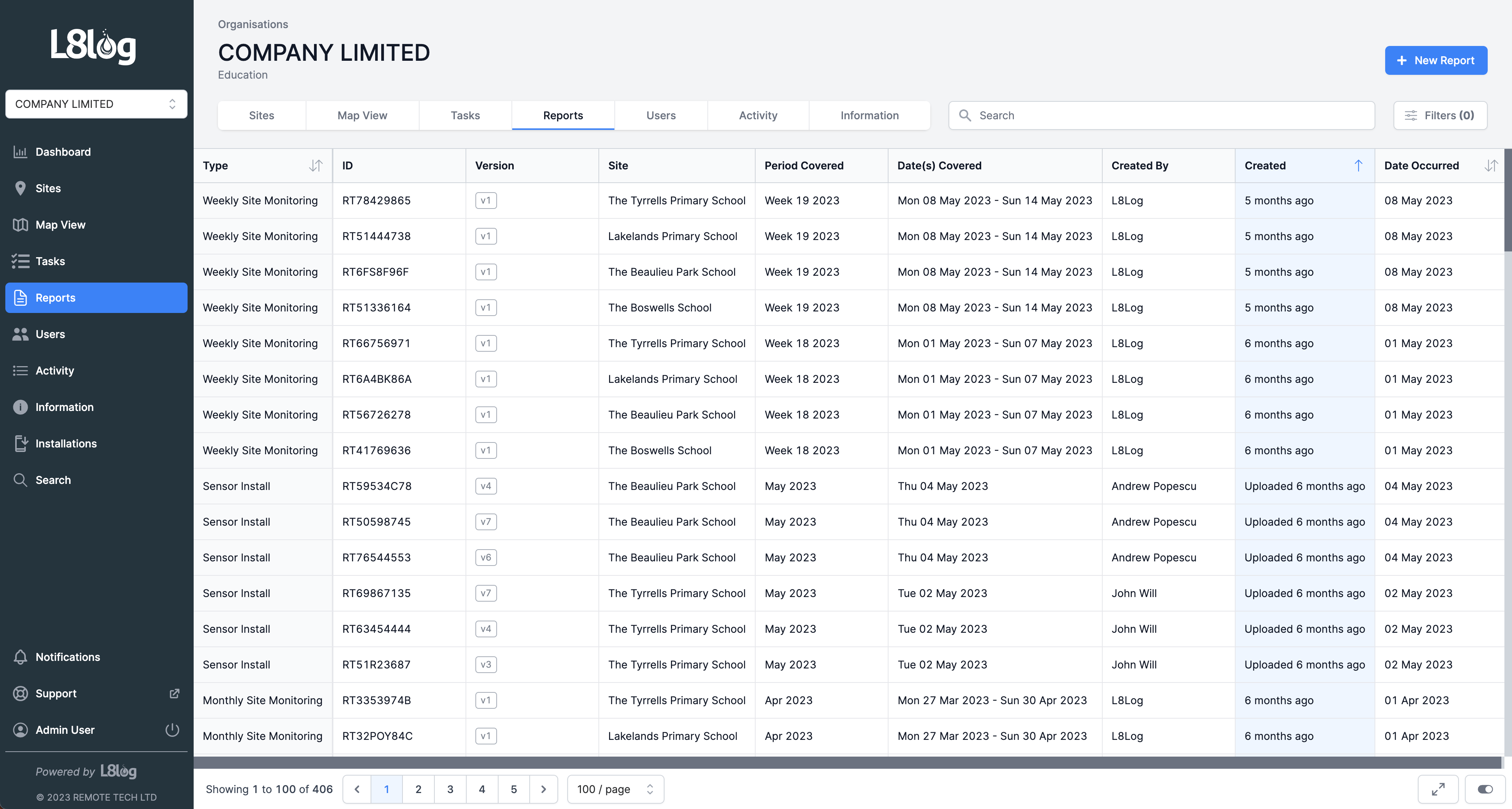This screenshot has height=809, width=1512.
Task: Go to previous page arrow
Action: click(357, 789)
